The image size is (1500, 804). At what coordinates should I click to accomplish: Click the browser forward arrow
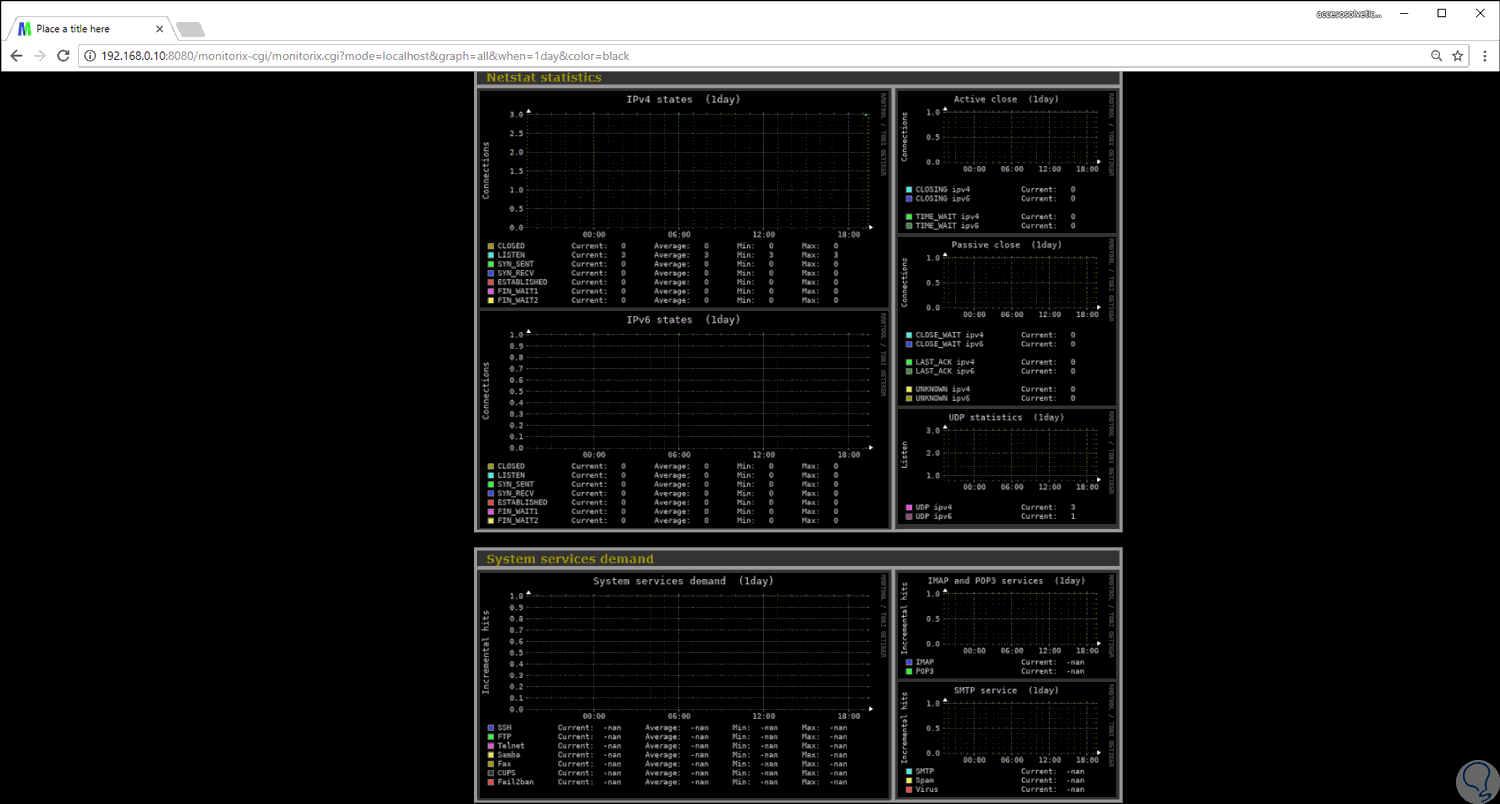[40, 56]
